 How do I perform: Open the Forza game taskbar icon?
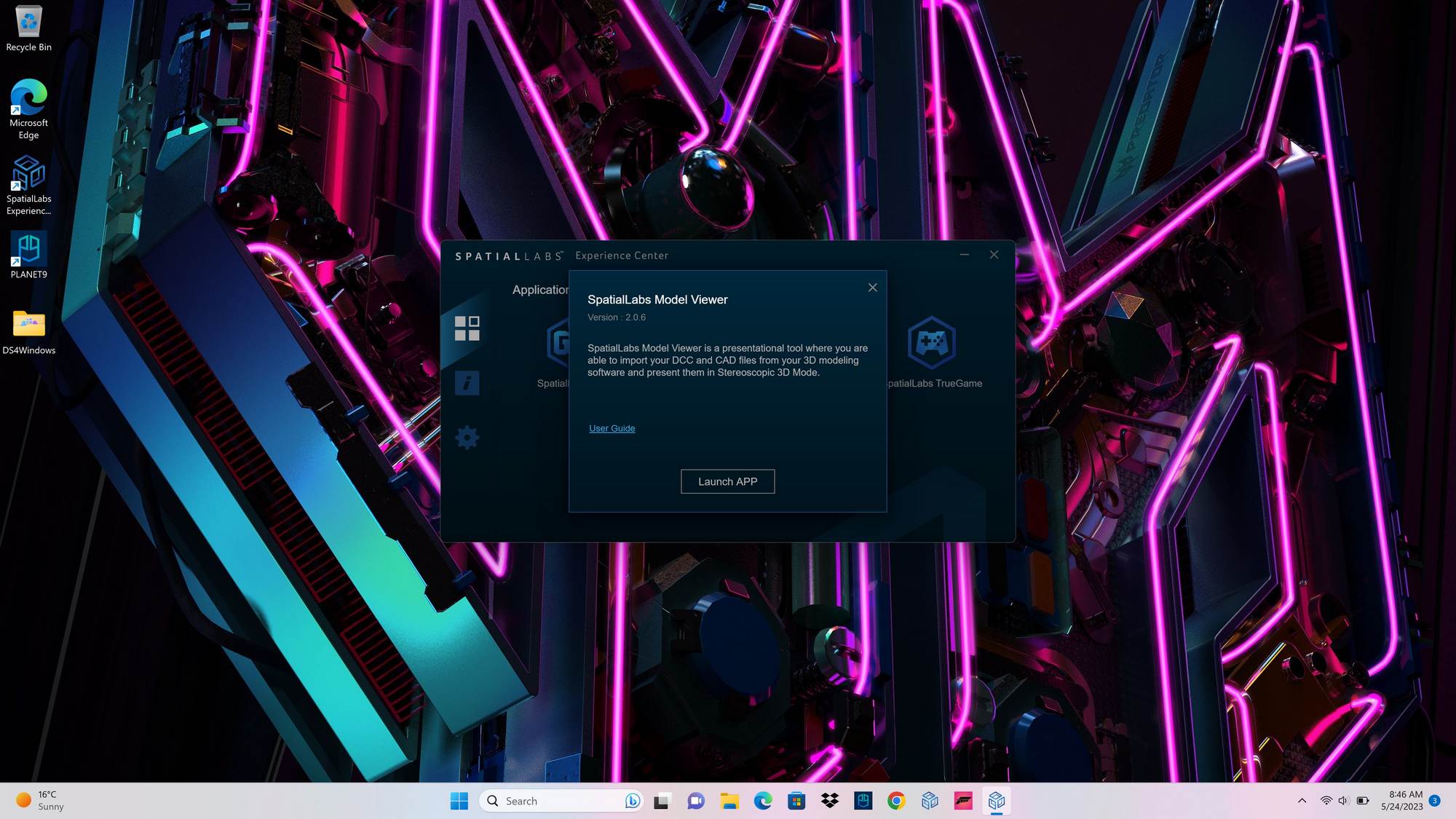963,801
